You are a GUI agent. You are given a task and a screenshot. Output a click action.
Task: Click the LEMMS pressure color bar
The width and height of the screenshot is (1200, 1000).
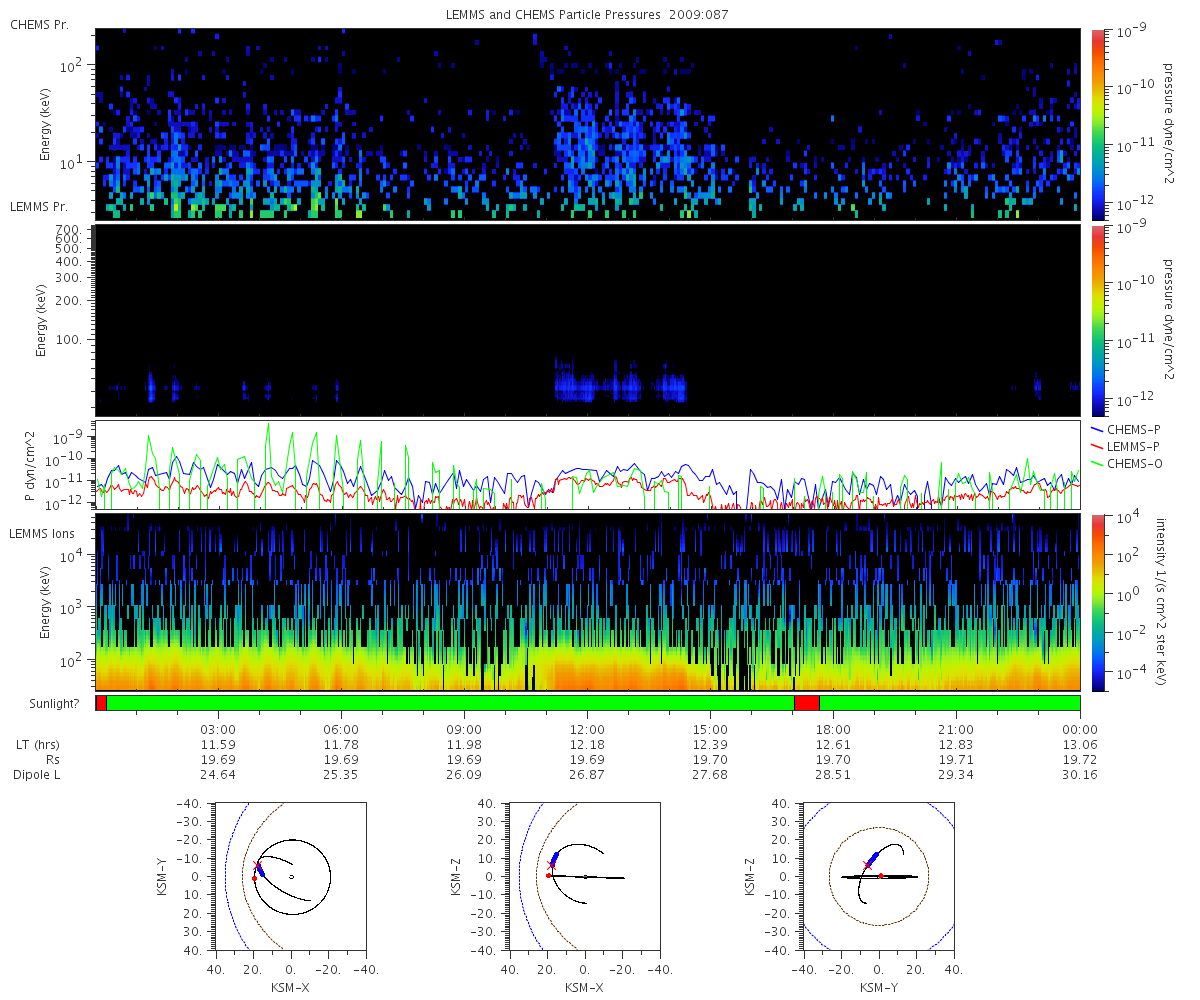[x=1098, y=320]
